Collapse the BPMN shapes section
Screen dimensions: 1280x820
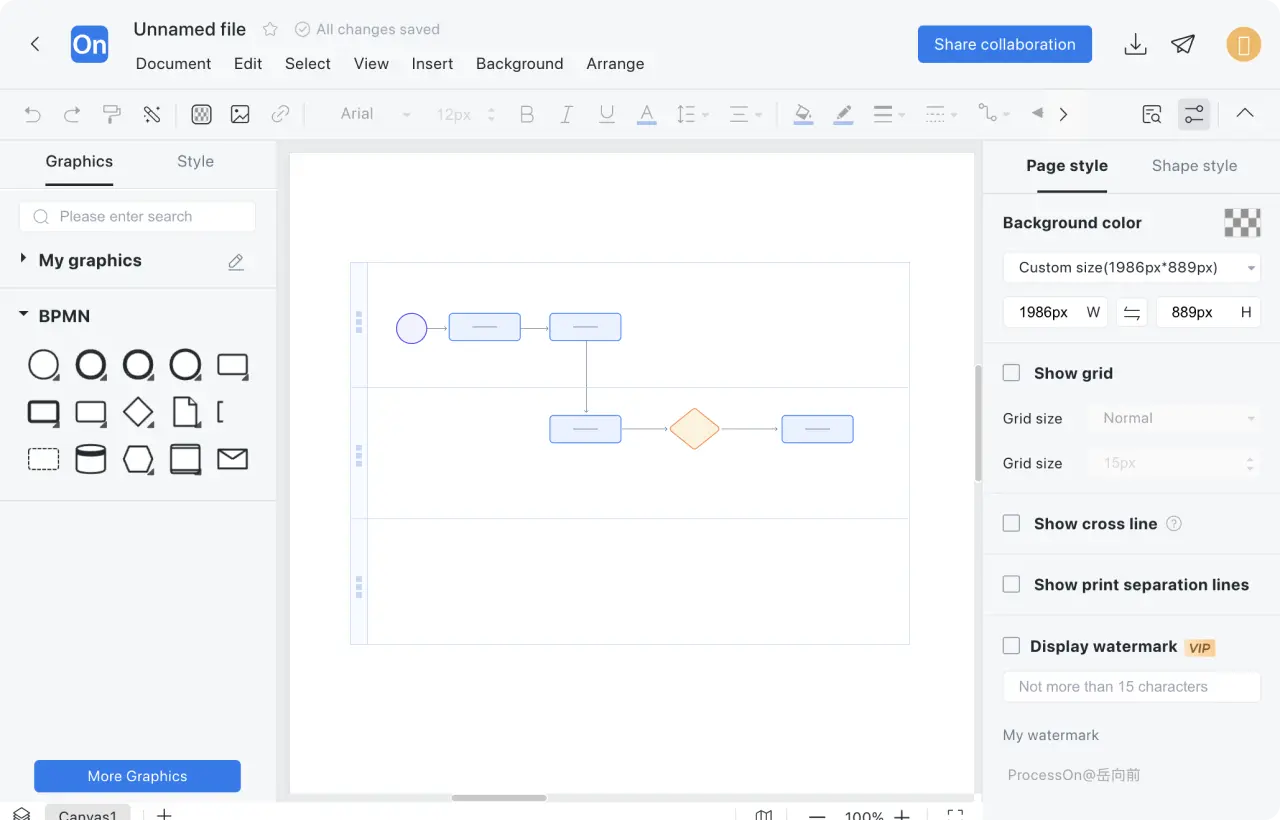pyautogui.click(x=24, y=315)
